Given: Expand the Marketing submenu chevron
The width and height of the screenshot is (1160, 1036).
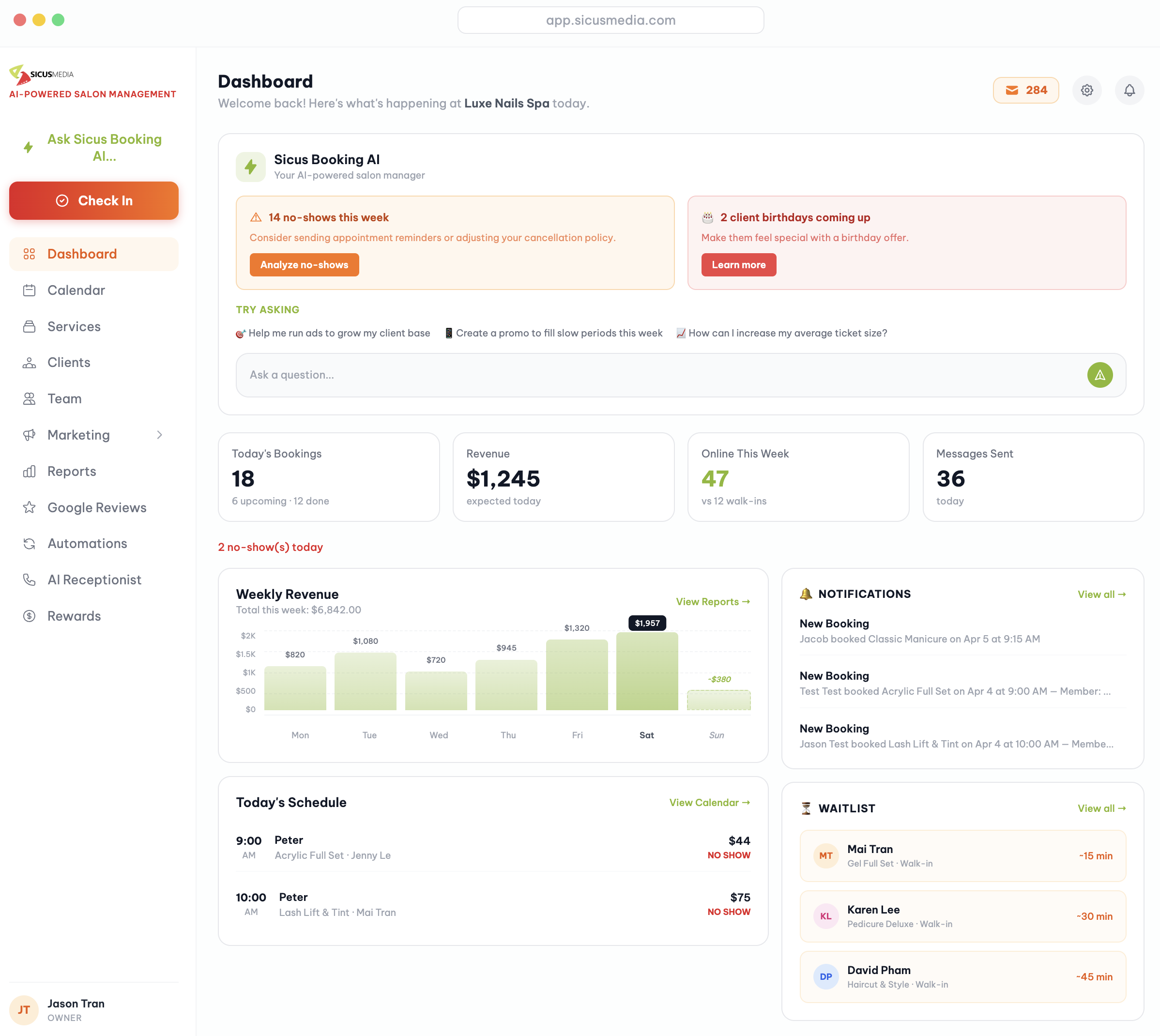Looking at the screenshot, I should pyautogui.click(x=159, y=436).
